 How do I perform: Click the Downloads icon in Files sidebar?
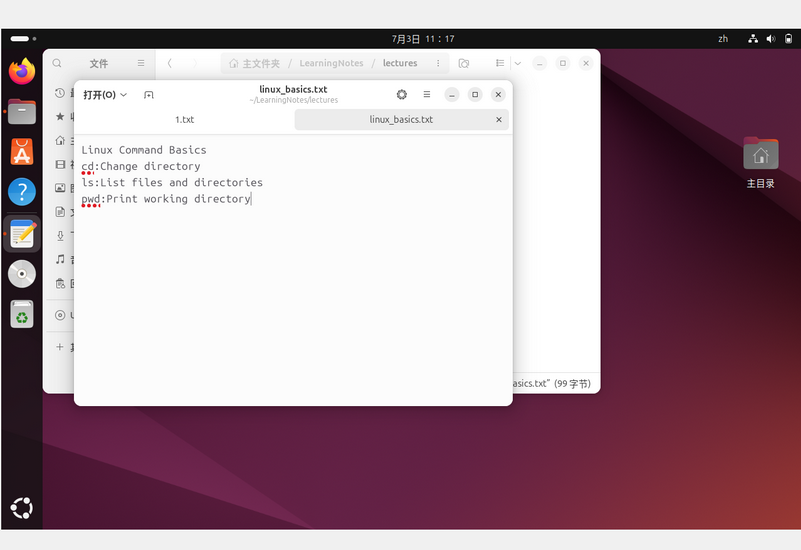point(60,235)
